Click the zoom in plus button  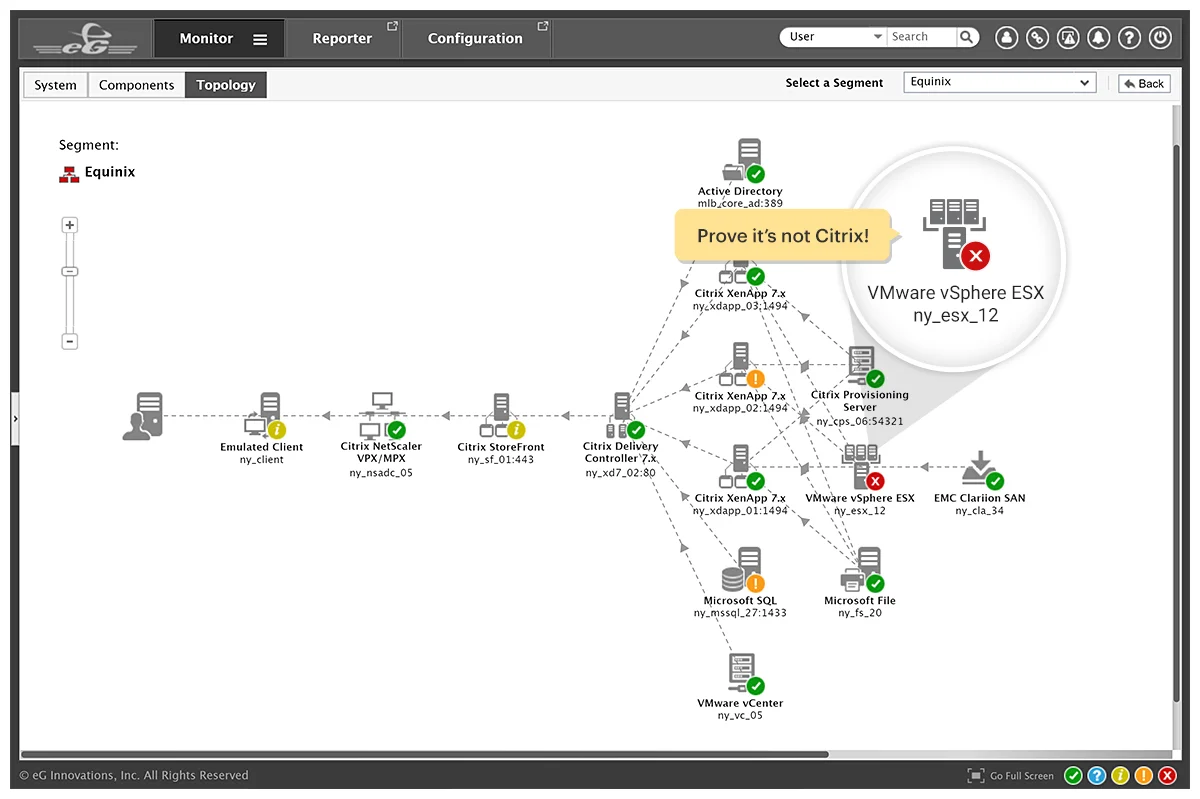70,225
